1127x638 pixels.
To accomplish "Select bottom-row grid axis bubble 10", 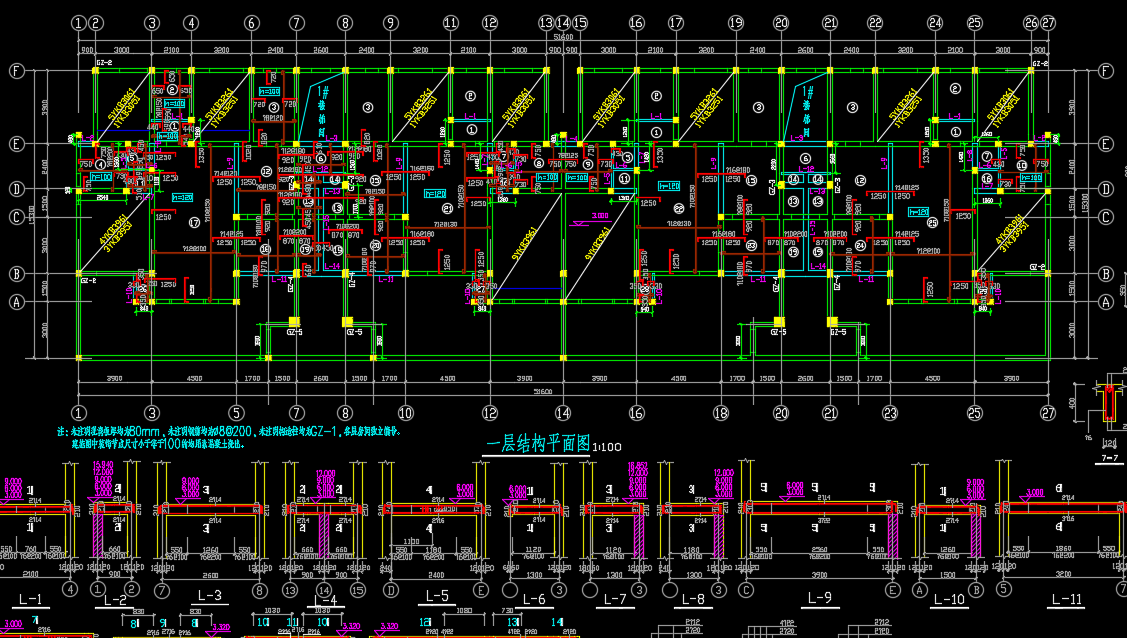I will click(x=406, y=412).
